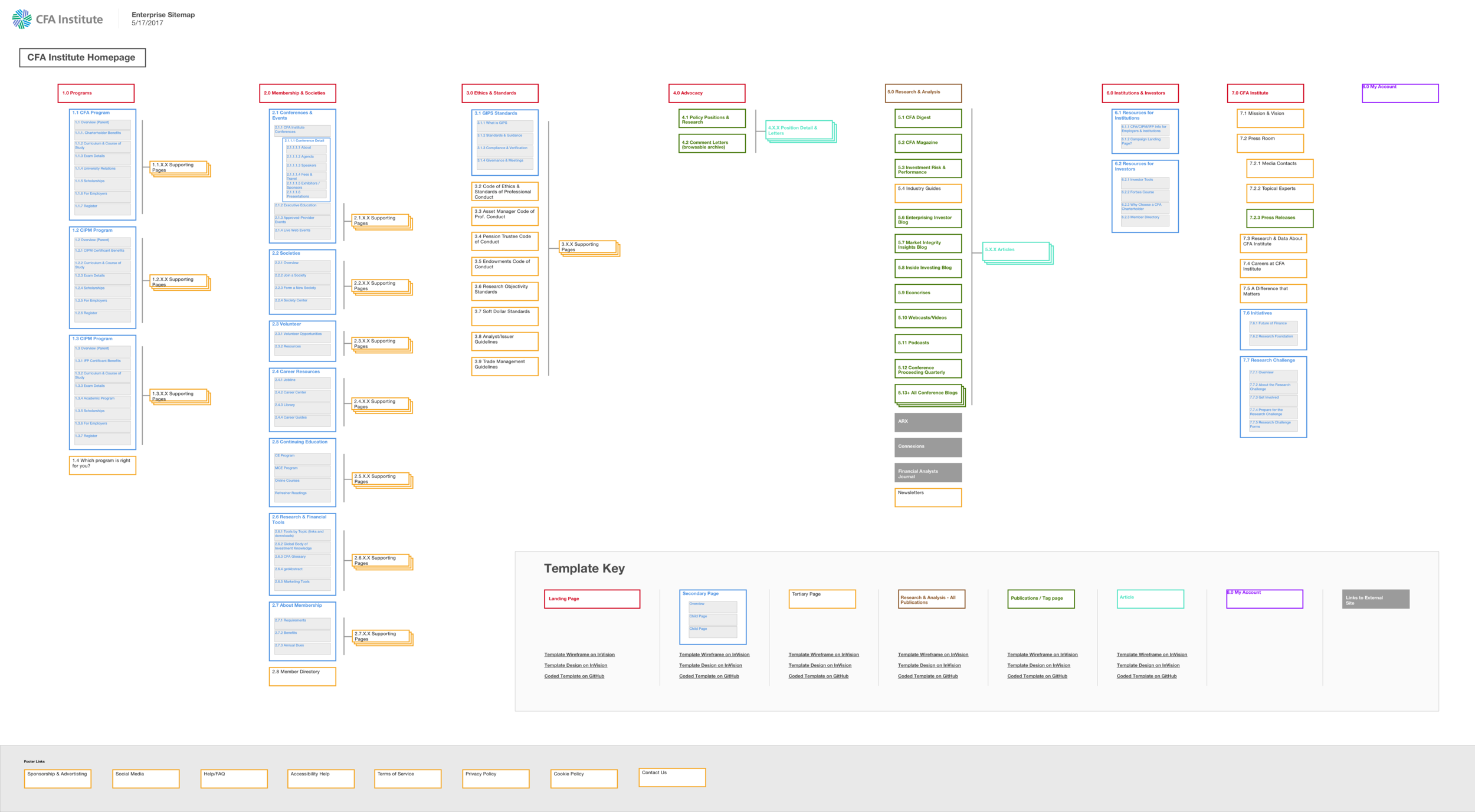Select the 5.11 Podcasts box
Screen dimensions: 1475x812
(928, 344)
